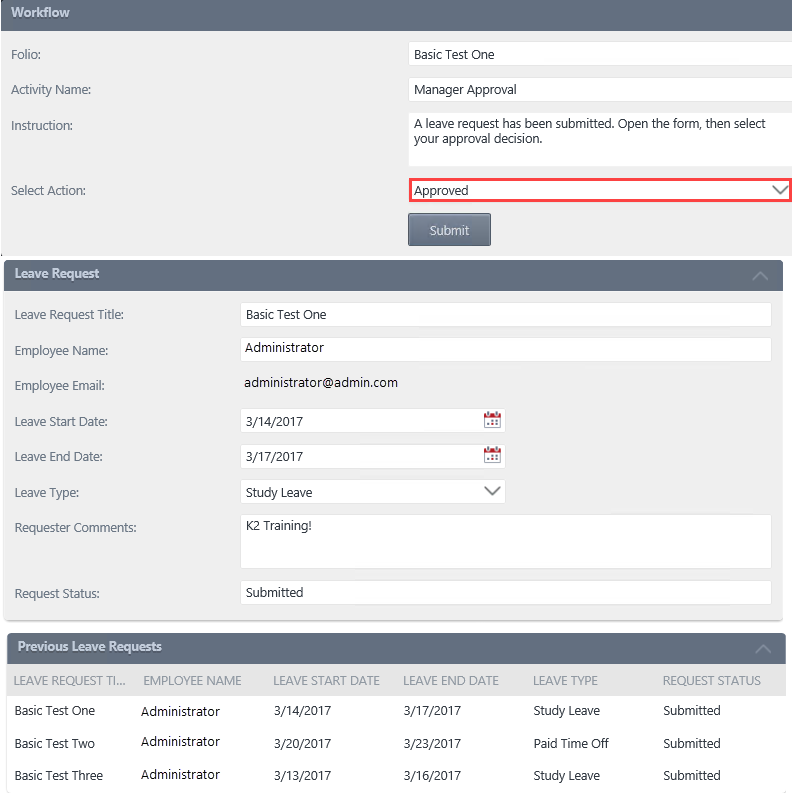
Task: Open the Leave Start Date calendar picker
Action: pyautogui.click(x=492, y=420)
